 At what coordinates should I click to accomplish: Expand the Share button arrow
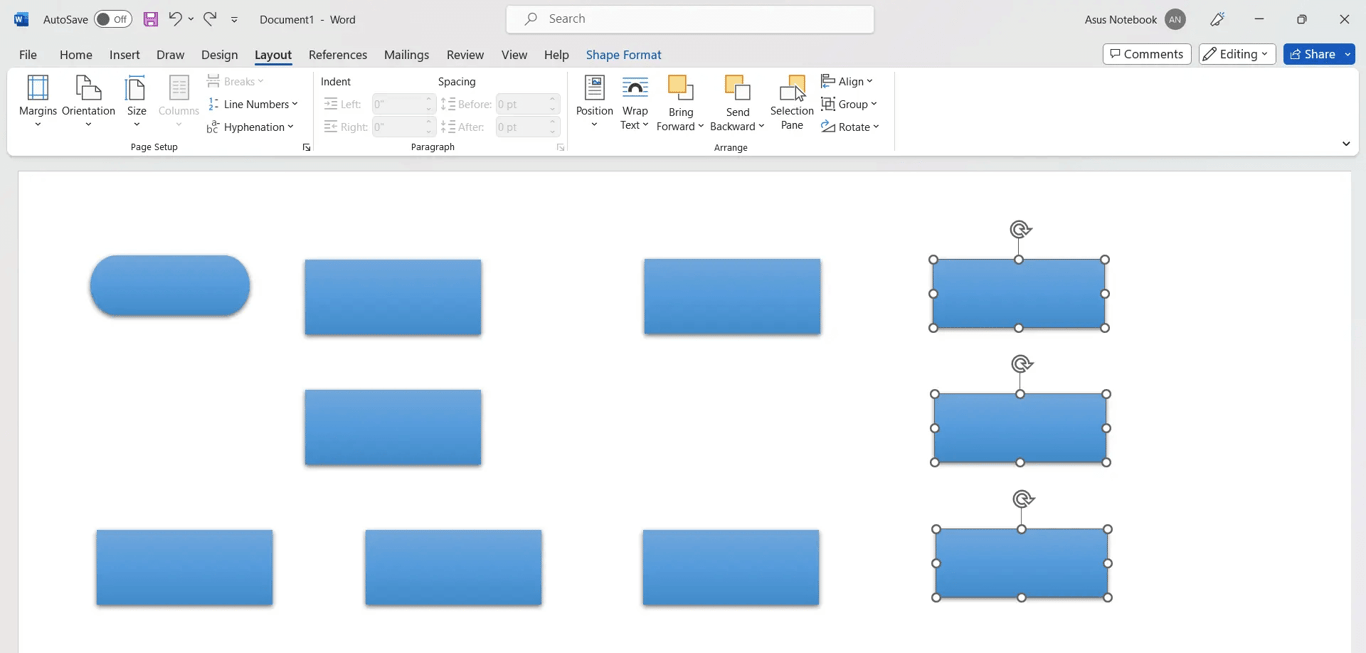(1348, 54)
